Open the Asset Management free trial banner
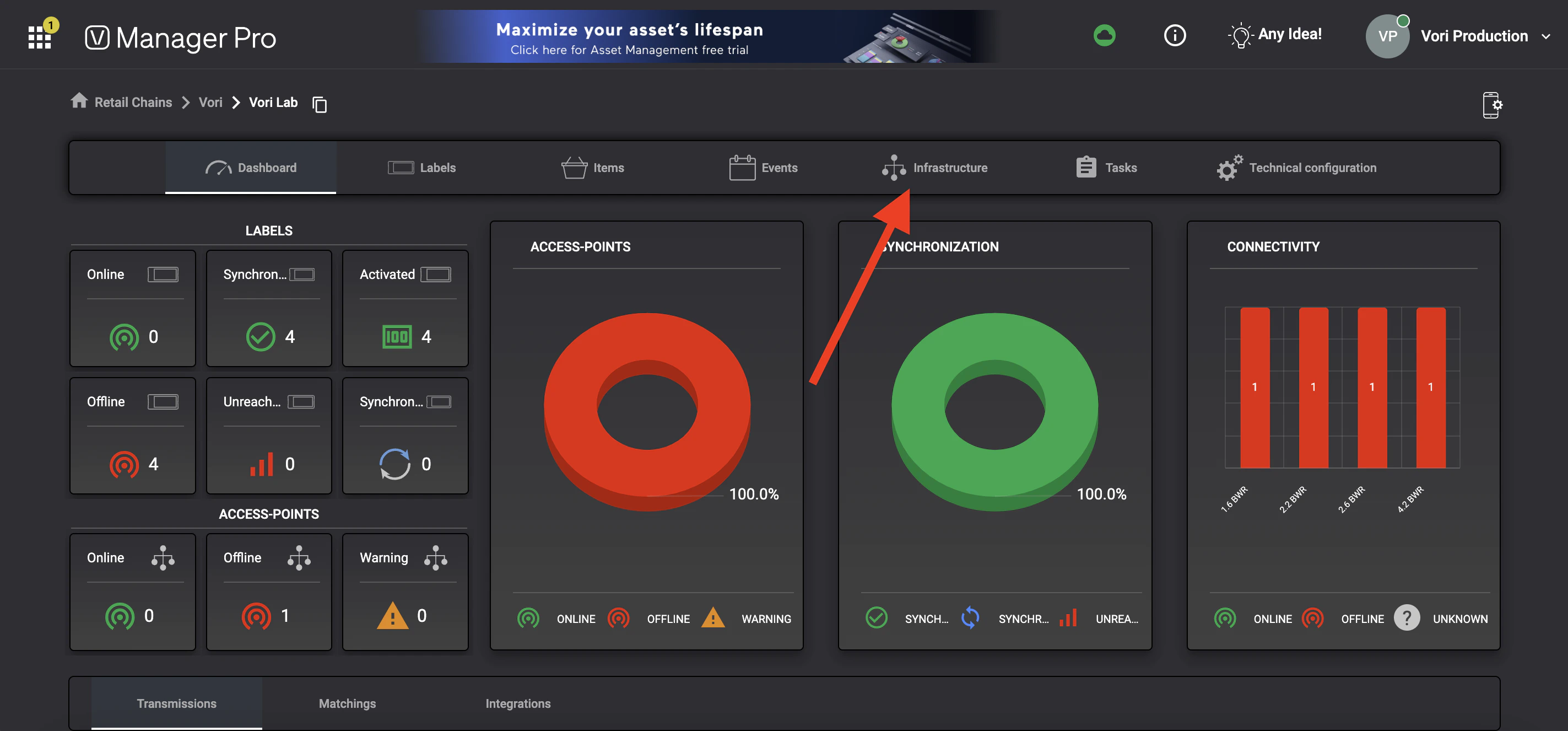This screenshot has height=731, width=1568. tap(709, 36)
